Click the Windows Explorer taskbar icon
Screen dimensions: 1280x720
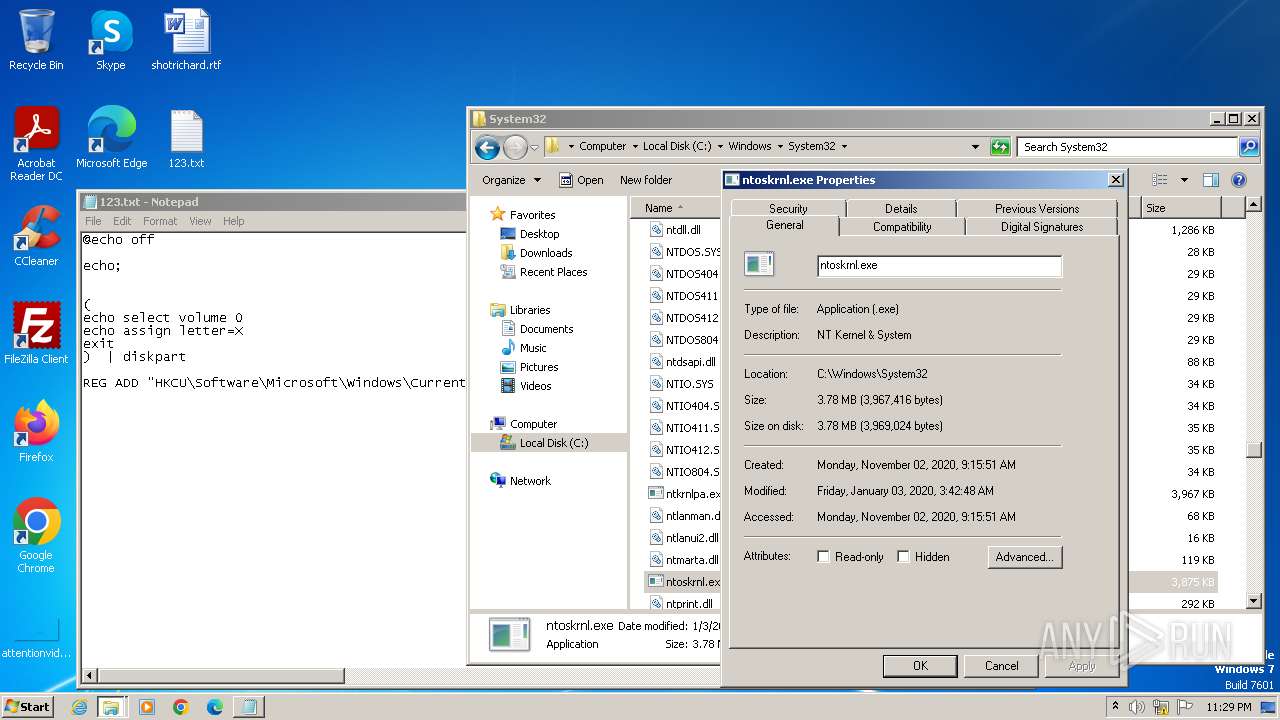point(111,707)
